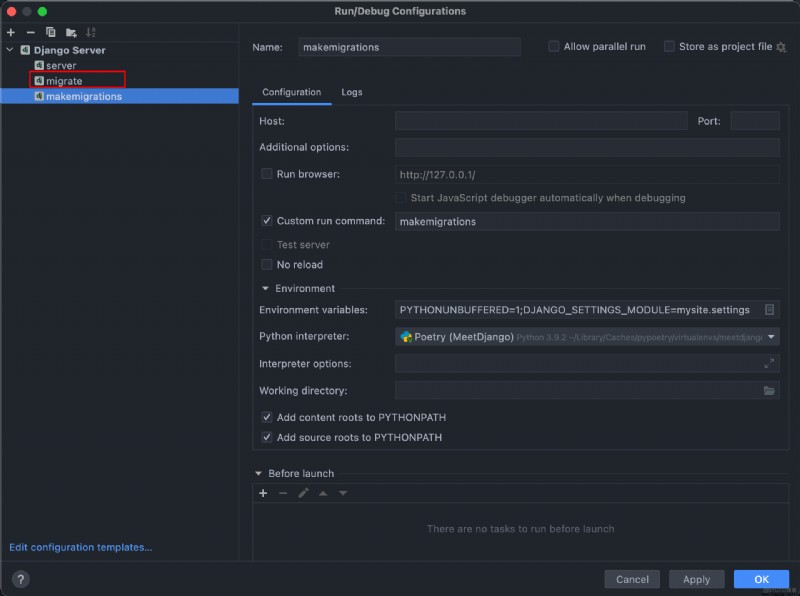Open the help question mark
The width and height of the screenshot is (800, 596).
click(20, 579)
